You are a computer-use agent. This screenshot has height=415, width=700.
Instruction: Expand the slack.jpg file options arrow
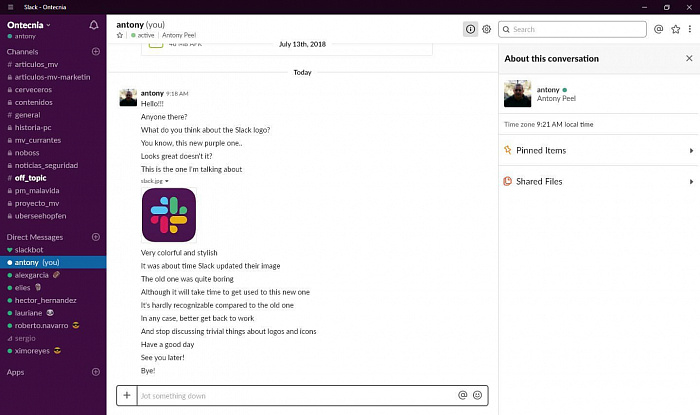coord(167,181)
